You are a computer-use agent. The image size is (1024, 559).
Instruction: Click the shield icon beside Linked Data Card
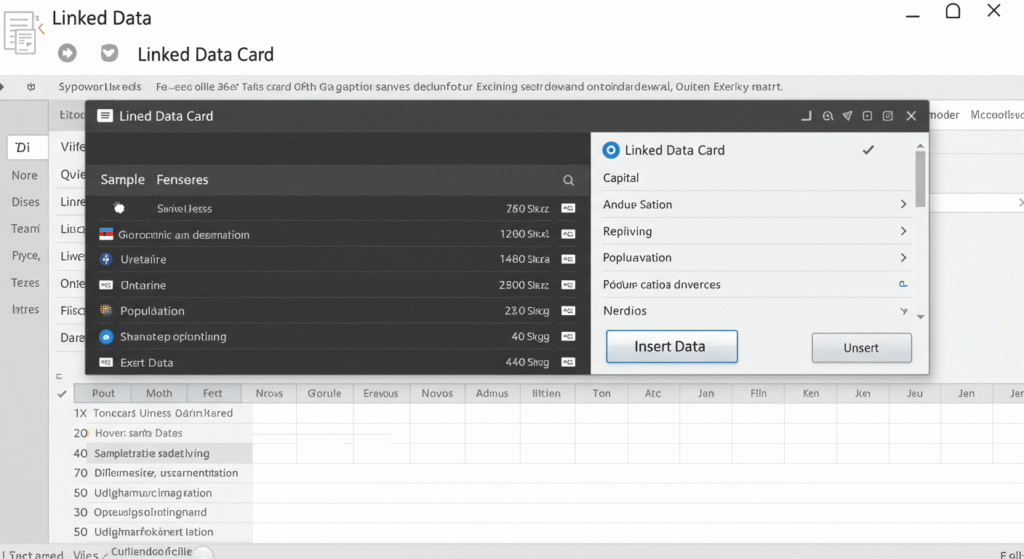pos(110,54)
